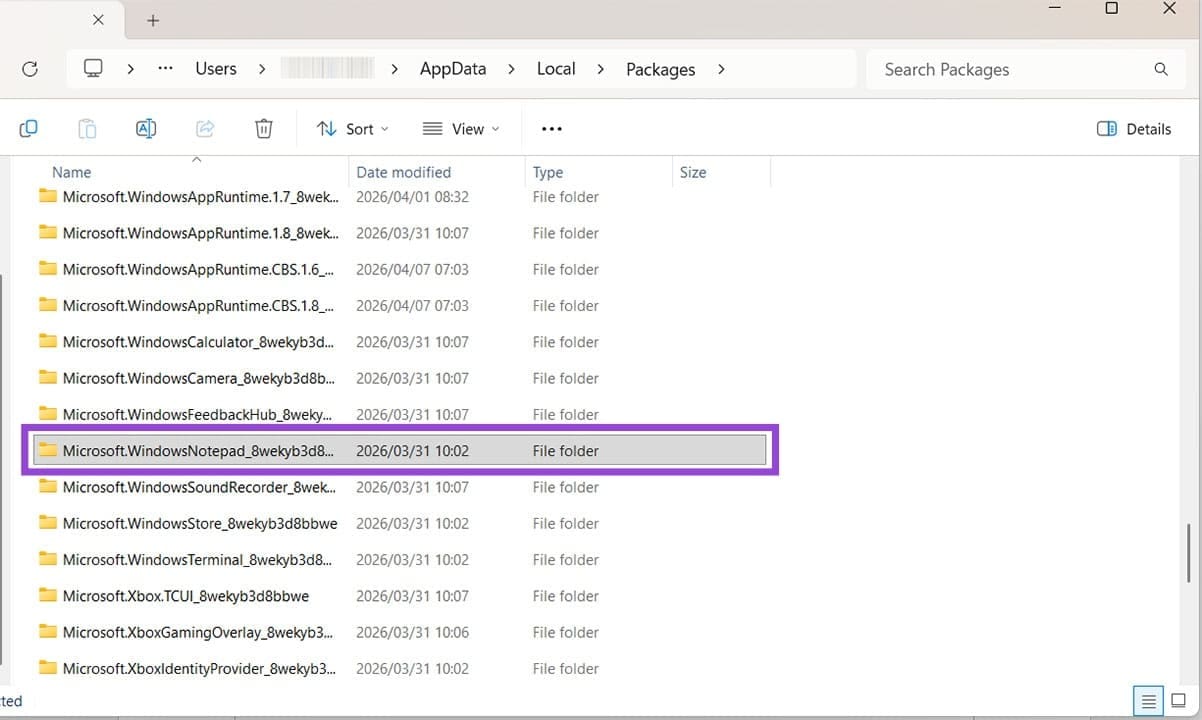Open the See more (...) toolbar menu
Image resolution: width=1202 pixels, height=720 pixels.
click(551, 128)
